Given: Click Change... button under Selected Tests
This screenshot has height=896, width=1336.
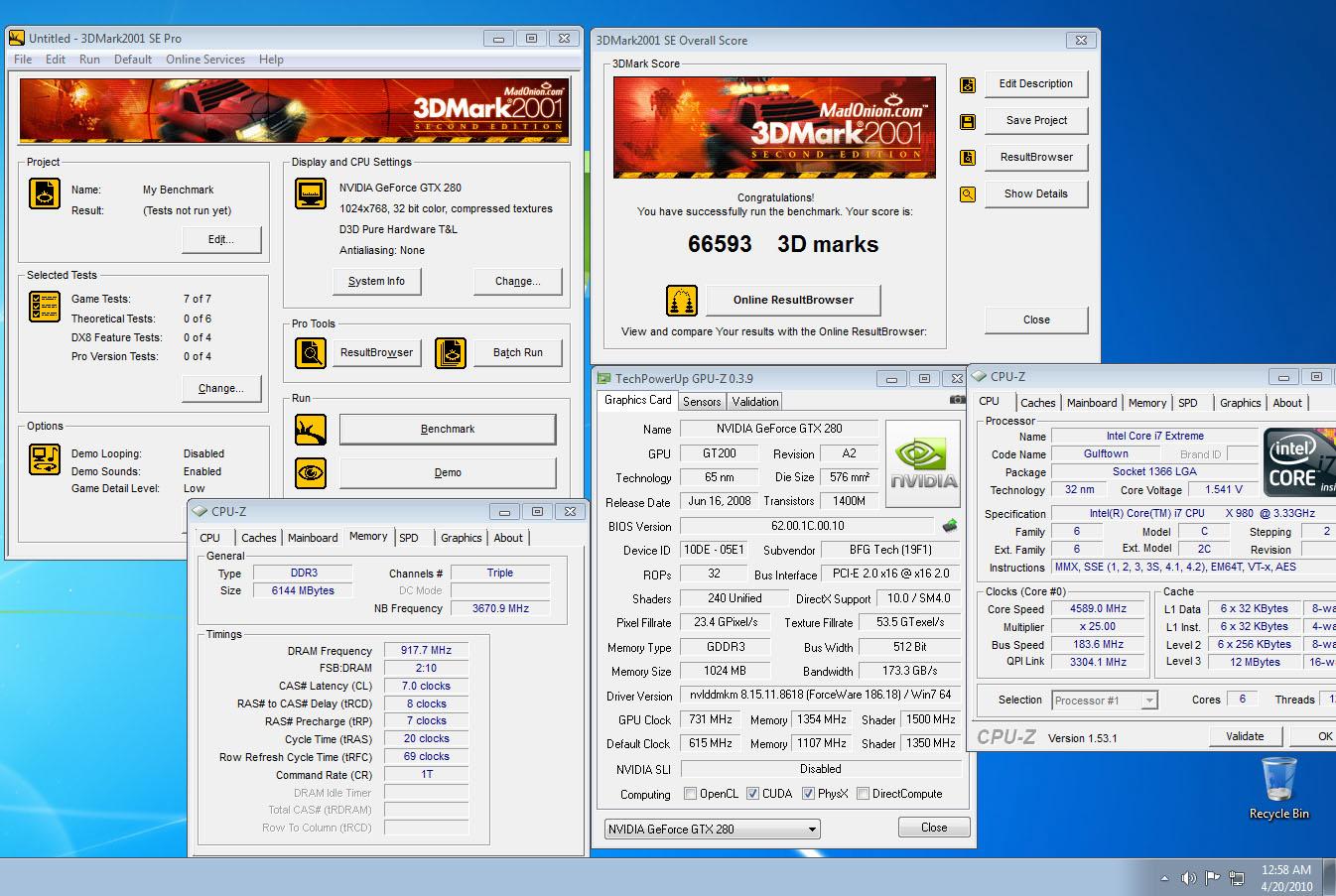Looking at the screenshot, I should coord(221,388).
